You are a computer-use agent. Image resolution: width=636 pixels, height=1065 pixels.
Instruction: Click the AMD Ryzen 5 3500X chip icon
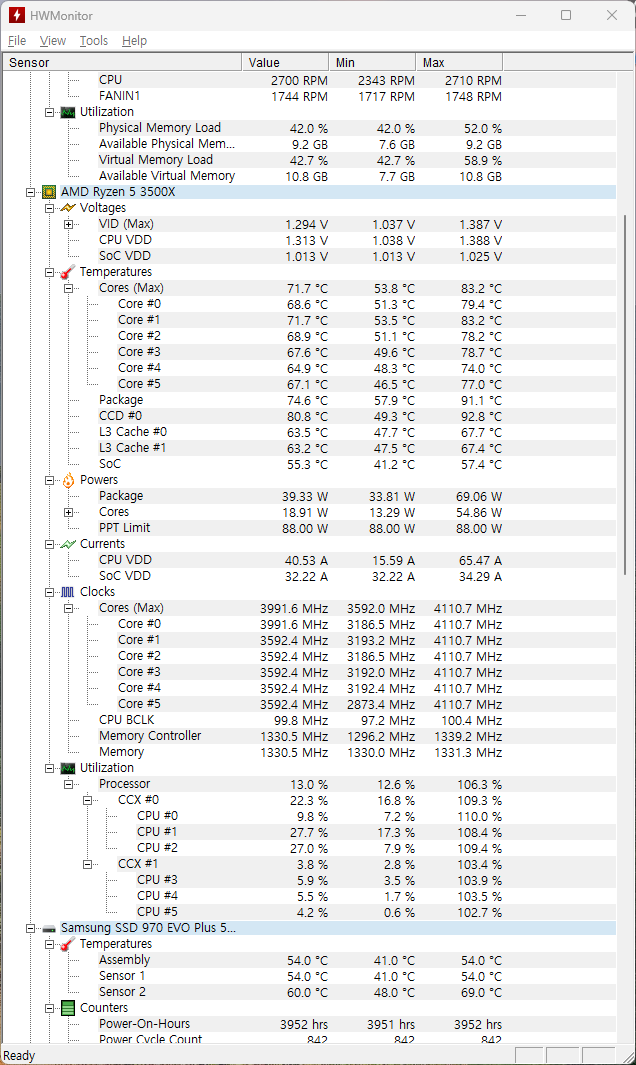coord(49,192)
